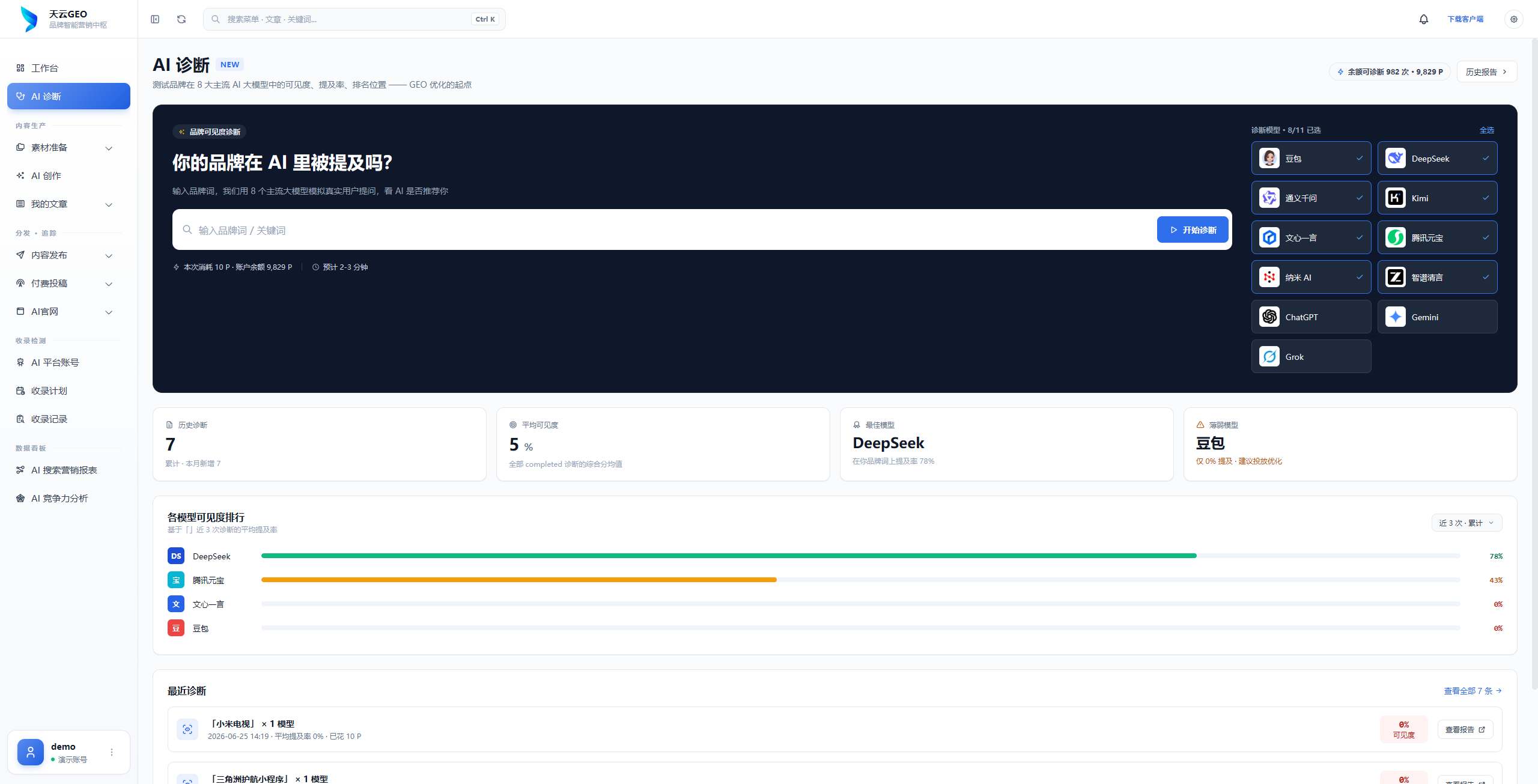Open the 近 3 次·累计 dropdown
Viewport: 1538px width, 784px height.
(1467, 523)
